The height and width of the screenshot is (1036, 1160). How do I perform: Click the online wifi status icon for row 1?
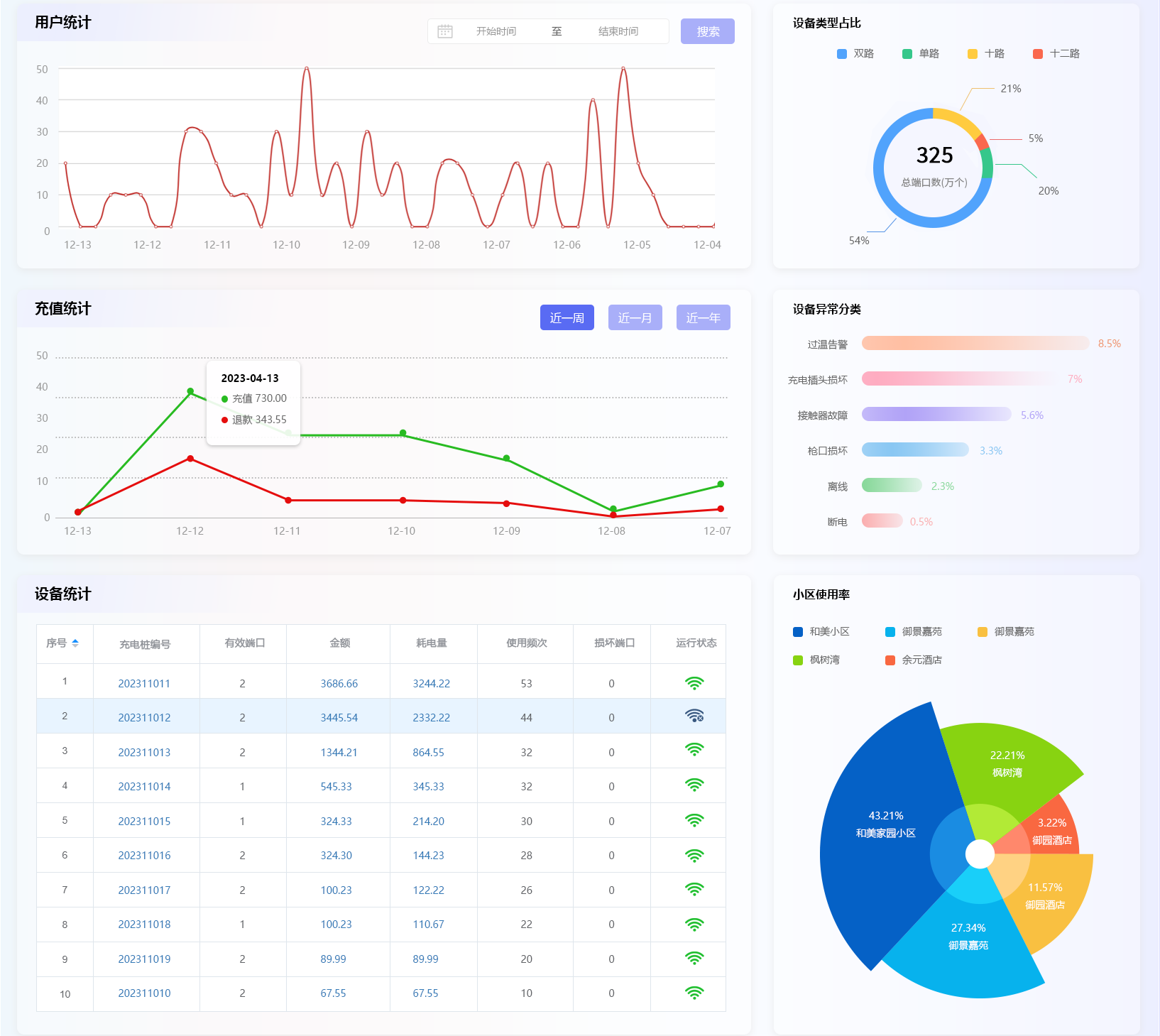click(694, 683)
